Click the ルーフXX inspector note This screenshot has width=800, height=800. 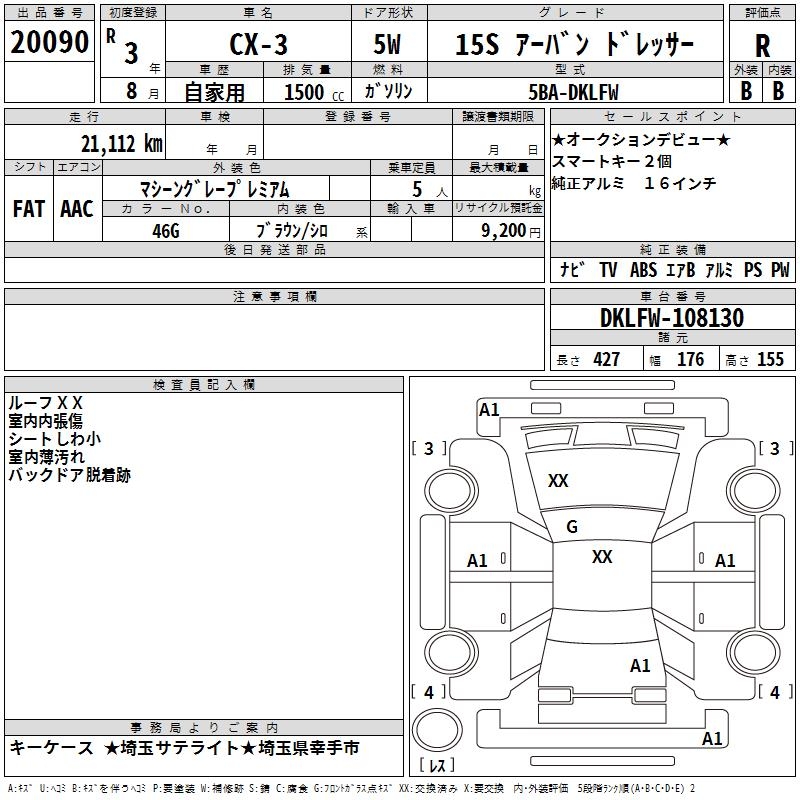(47, 402)
